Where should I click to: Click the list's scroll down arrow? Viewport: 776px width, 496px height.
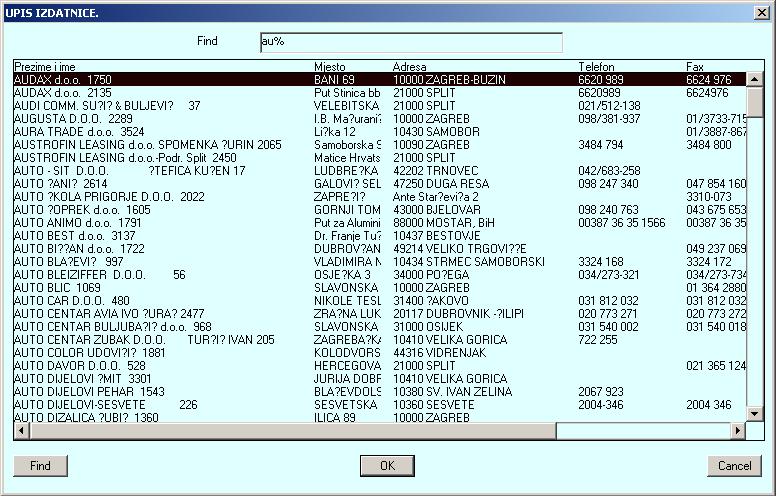click(754, 413)
